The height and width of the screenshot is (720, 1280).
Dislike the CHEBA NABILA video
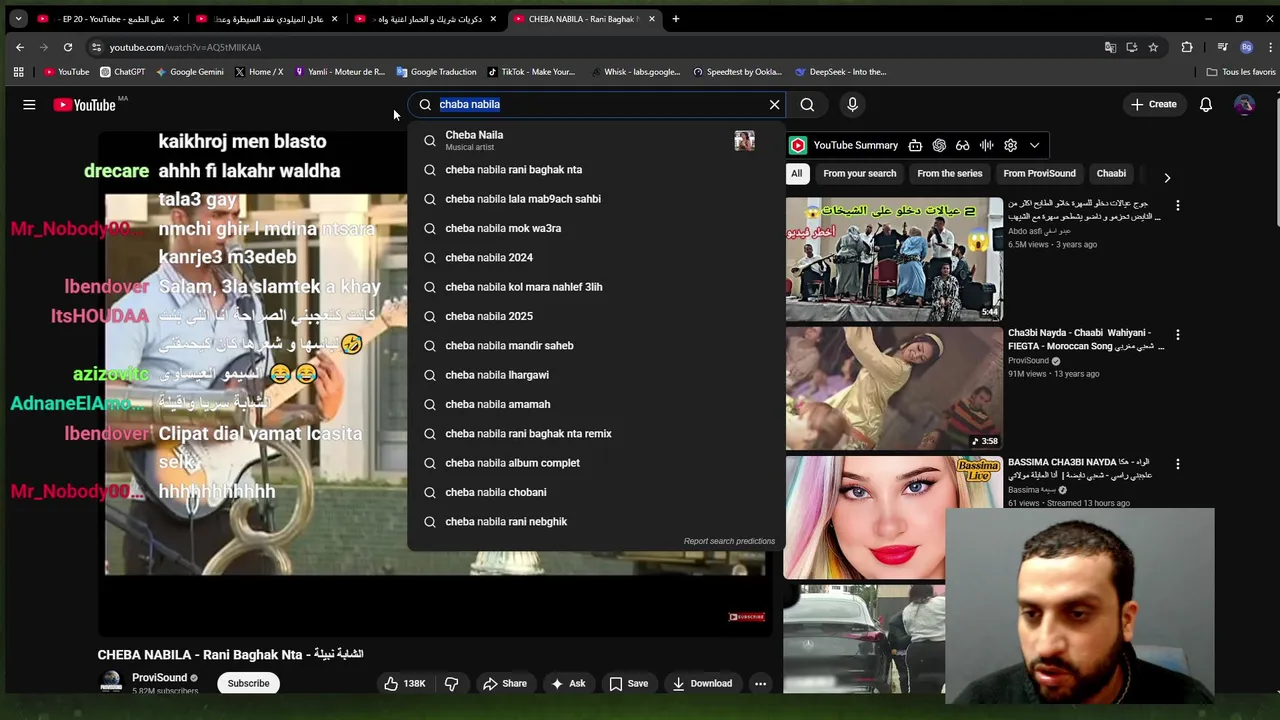452,683
